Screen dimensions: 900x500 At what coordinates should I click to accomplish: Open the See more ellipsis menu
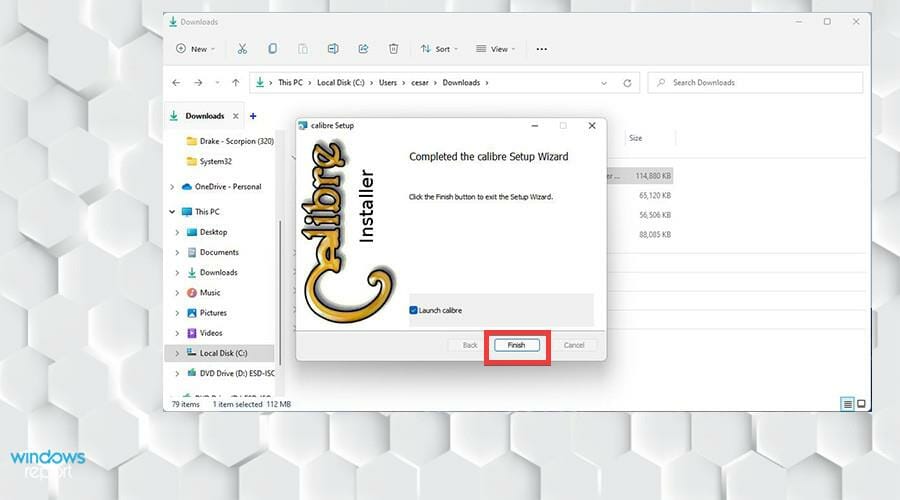pyautogui.click(x=541, y=49)
